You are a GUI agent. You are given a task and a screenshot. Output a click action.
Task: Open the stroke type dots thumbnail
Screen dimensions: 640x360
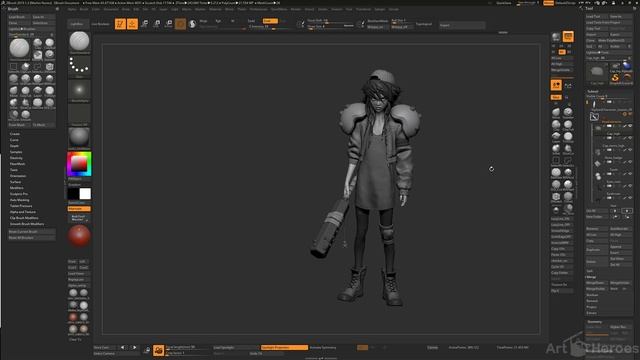pos(79,66)
